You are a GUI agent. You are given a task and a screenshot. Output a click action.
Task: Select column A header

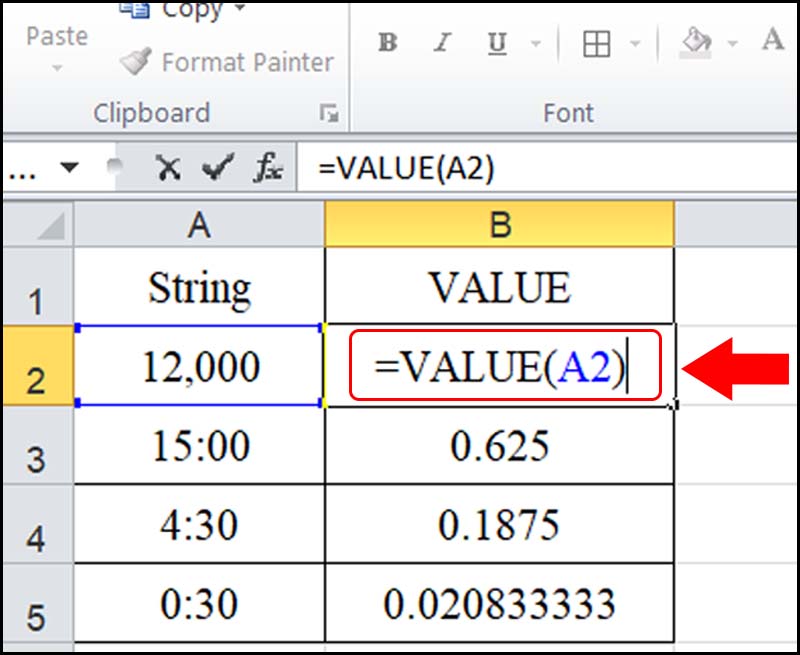[199, 224]
